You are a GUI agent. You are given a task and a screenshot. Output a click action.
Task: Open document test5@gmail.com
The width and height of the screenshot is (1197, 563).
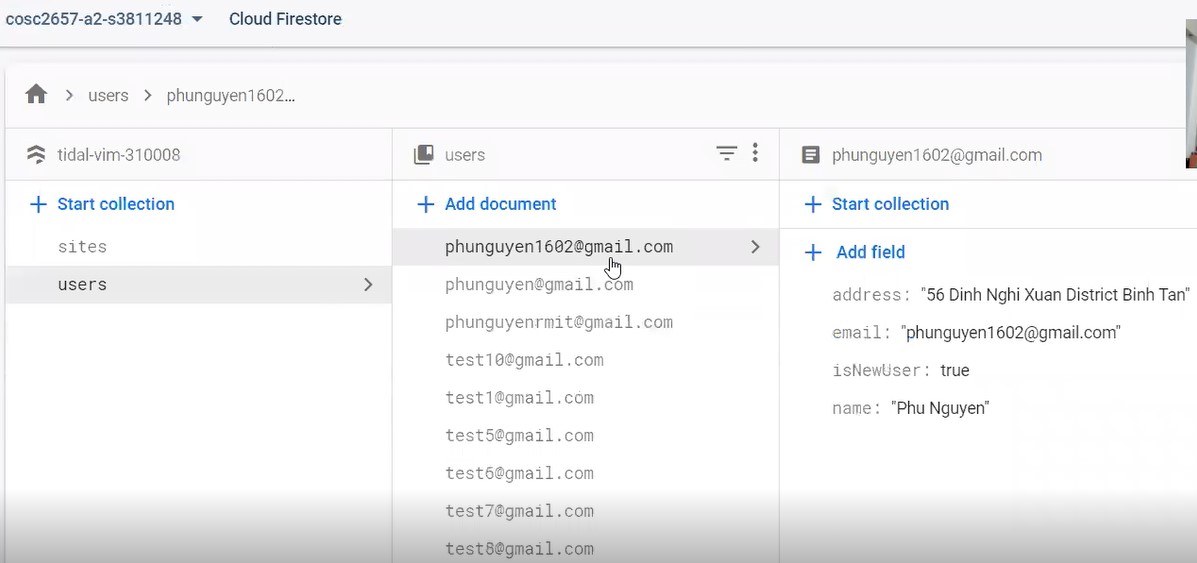[519, 435]
